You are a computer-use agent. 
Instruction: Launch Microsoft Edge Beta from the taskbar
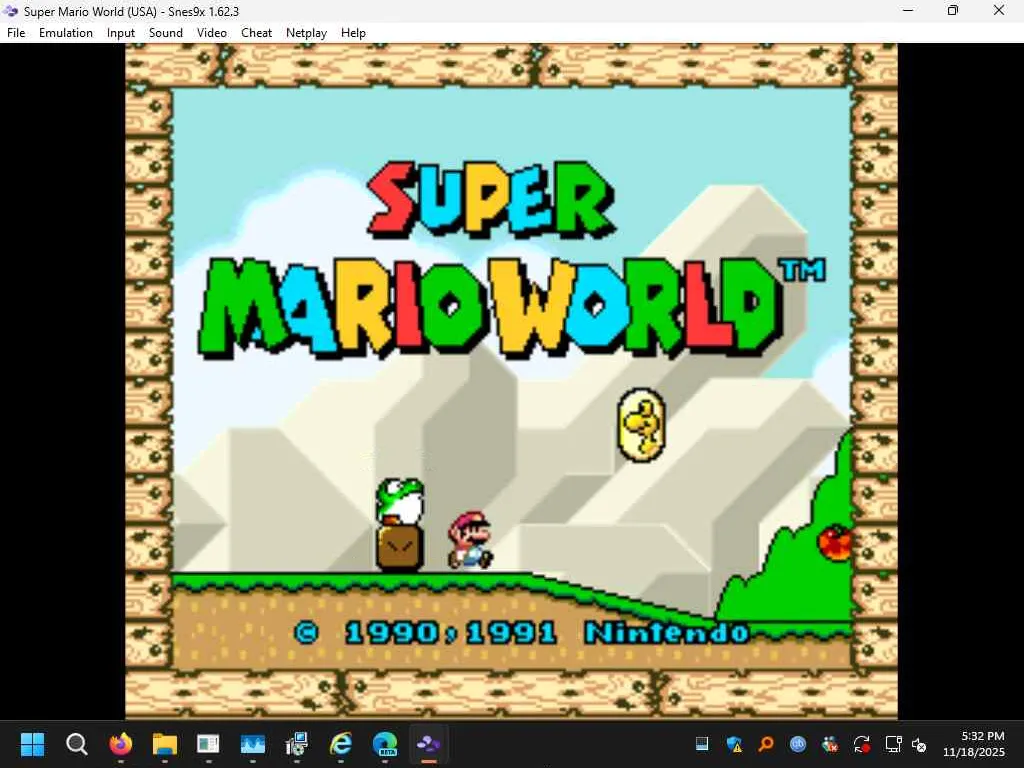click(385, 743)
